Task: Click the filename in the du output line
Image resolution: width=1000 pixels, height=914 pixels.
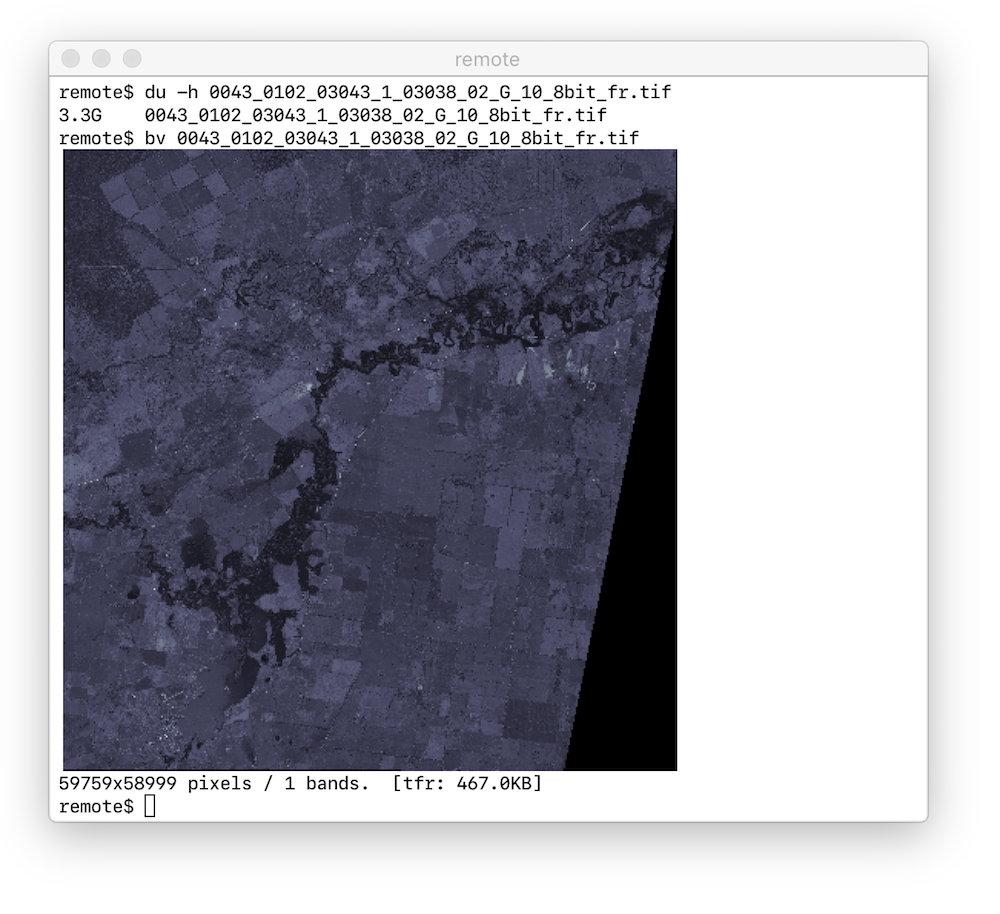Action: pos(375,115)
